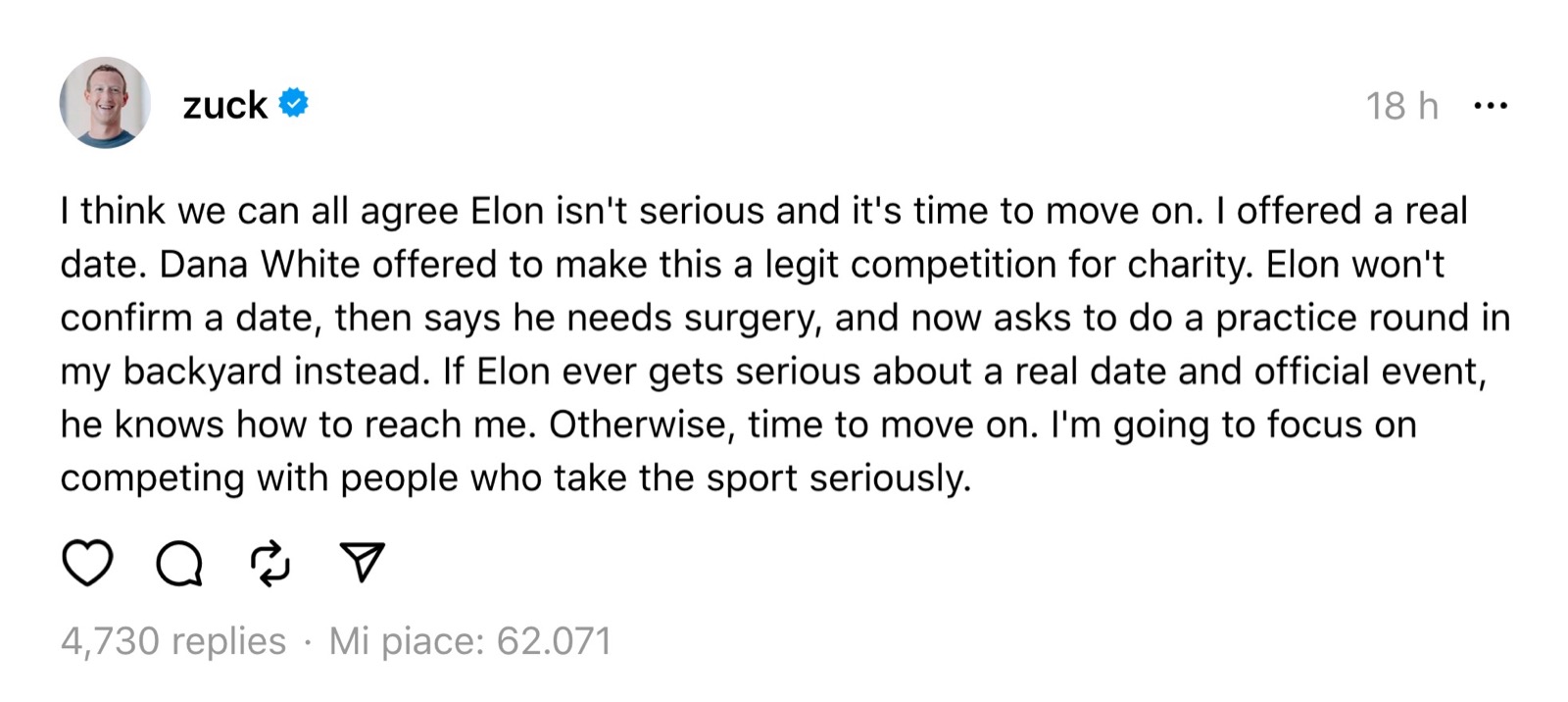View the "4,730 replies" thread
The width and height of the screenshot is (1568, 702).
pos(173,641)
